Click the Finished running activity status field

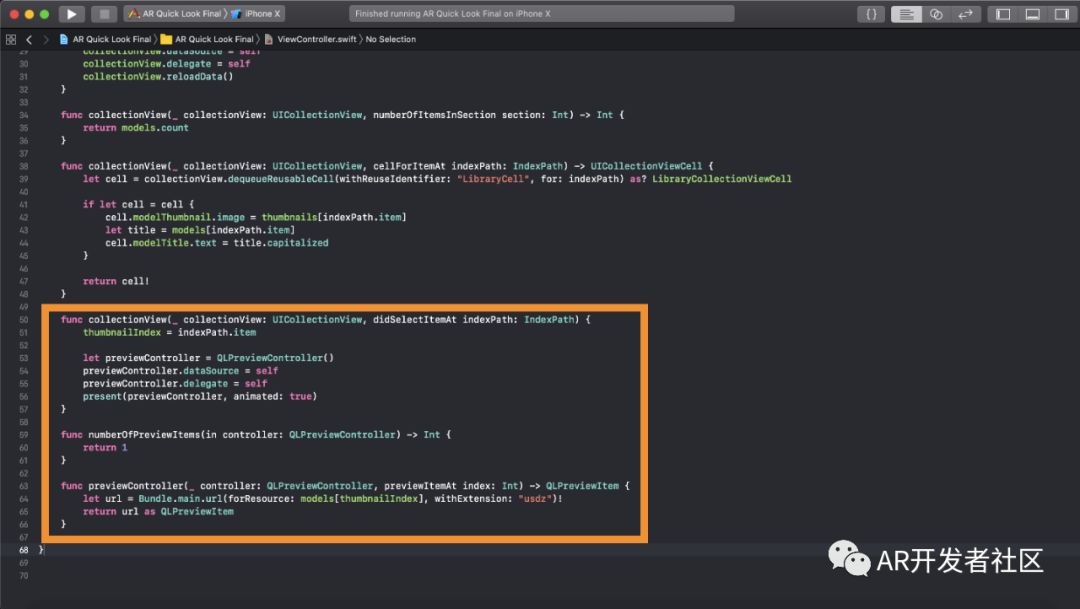pyautogui.click(x=542, y=14)
